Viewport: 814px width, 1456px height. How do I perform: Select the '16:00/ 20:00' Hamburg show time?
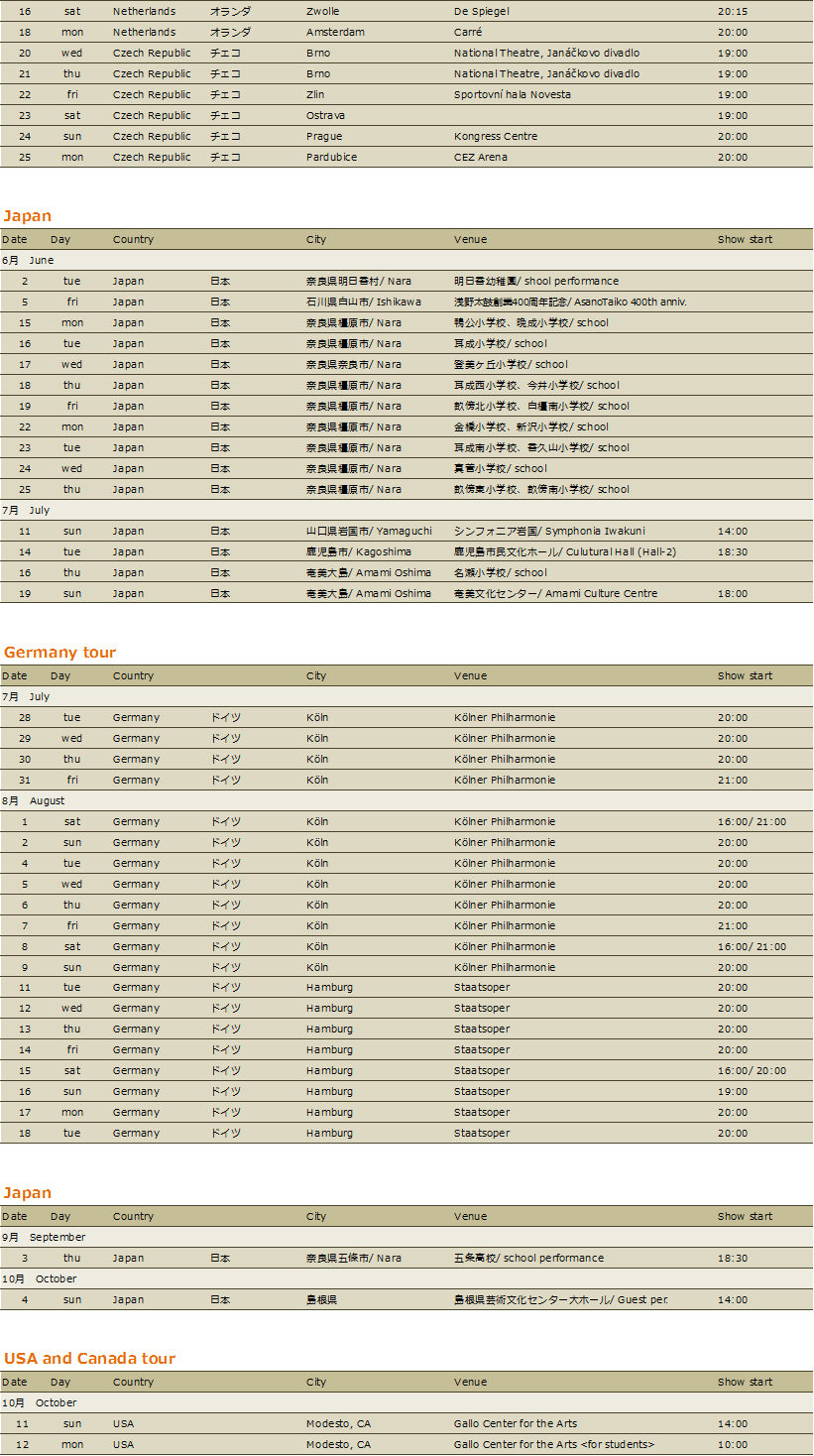pyautogui.click(x=752, y=1070)
